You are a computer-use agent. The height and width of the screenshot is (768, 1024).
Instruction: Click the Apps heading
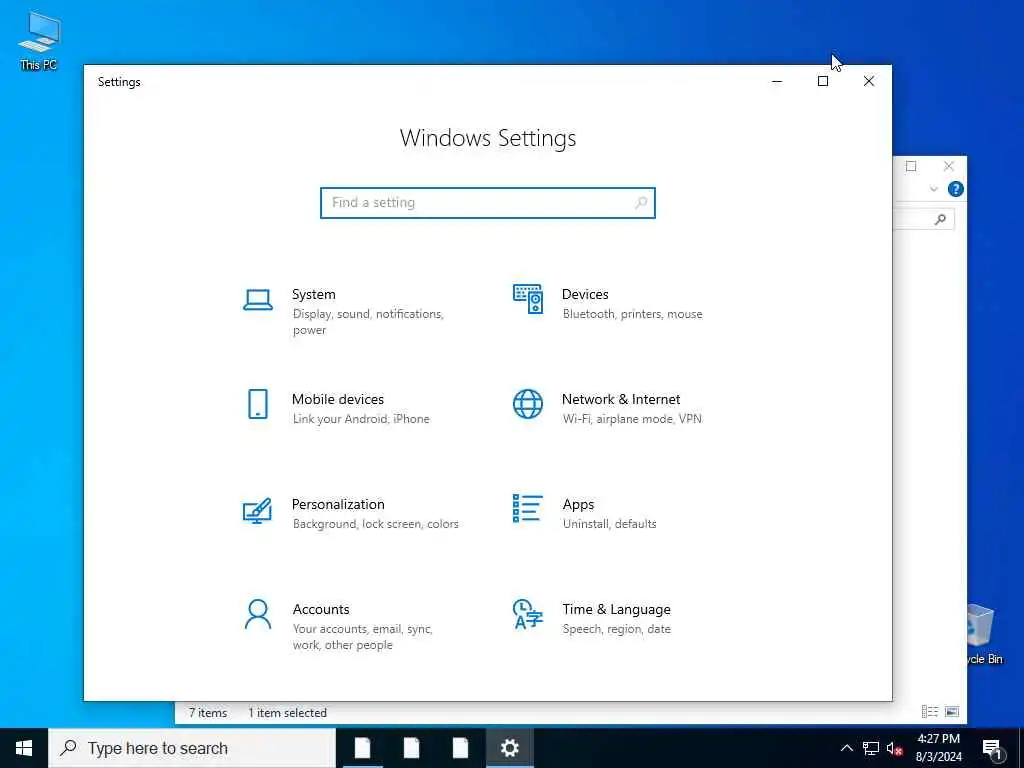[579, 504]
